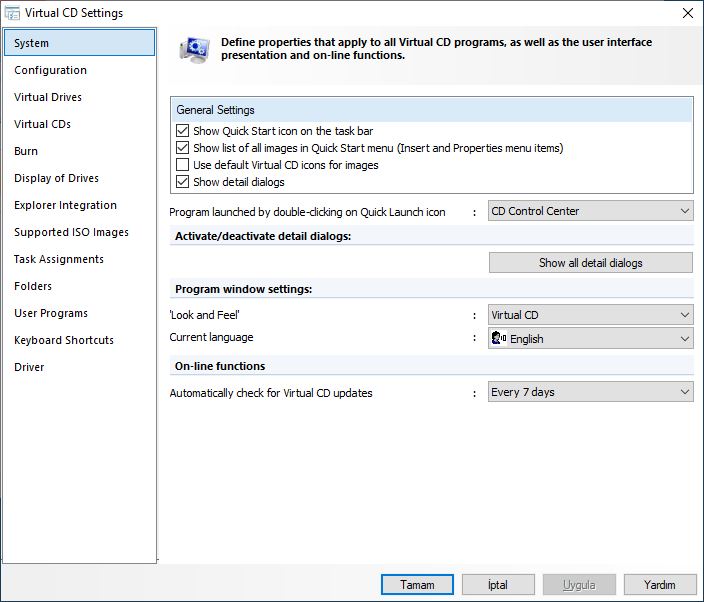The width and height of the screenshot is (704, 602).
Task: Select the System category
Action: [80, 43]
